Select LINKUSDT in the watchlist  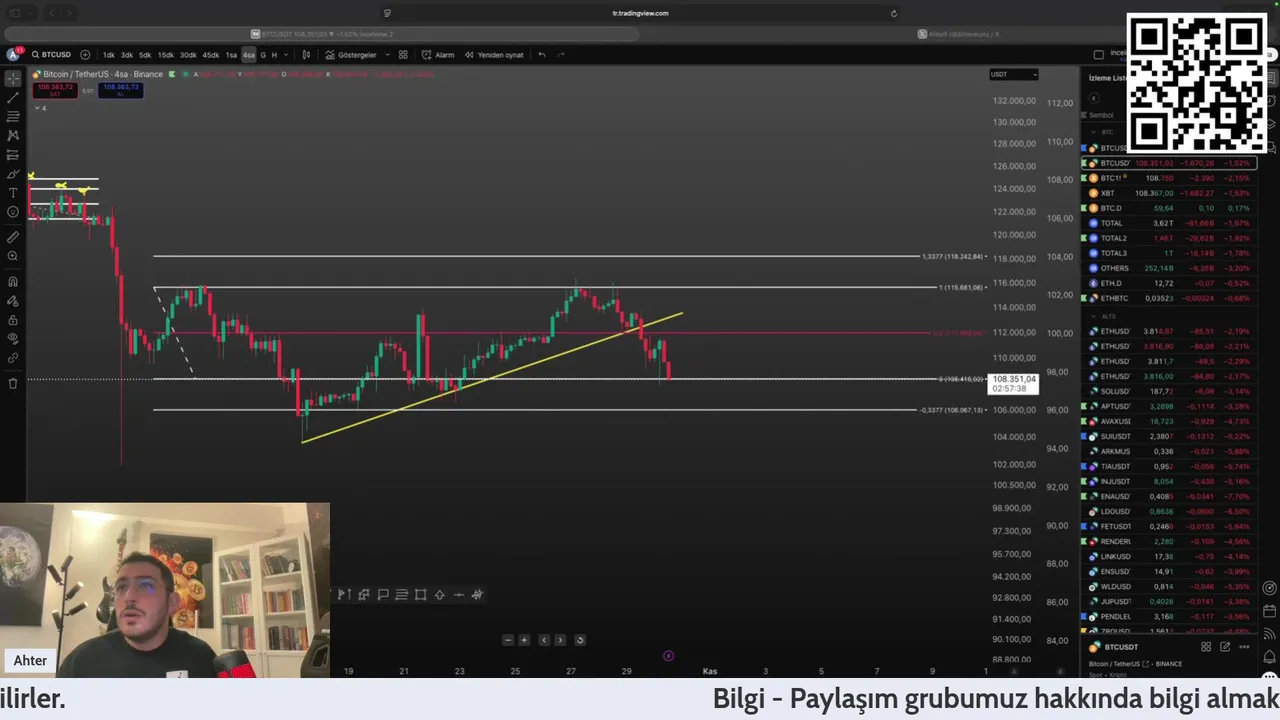pos(1167,556)
